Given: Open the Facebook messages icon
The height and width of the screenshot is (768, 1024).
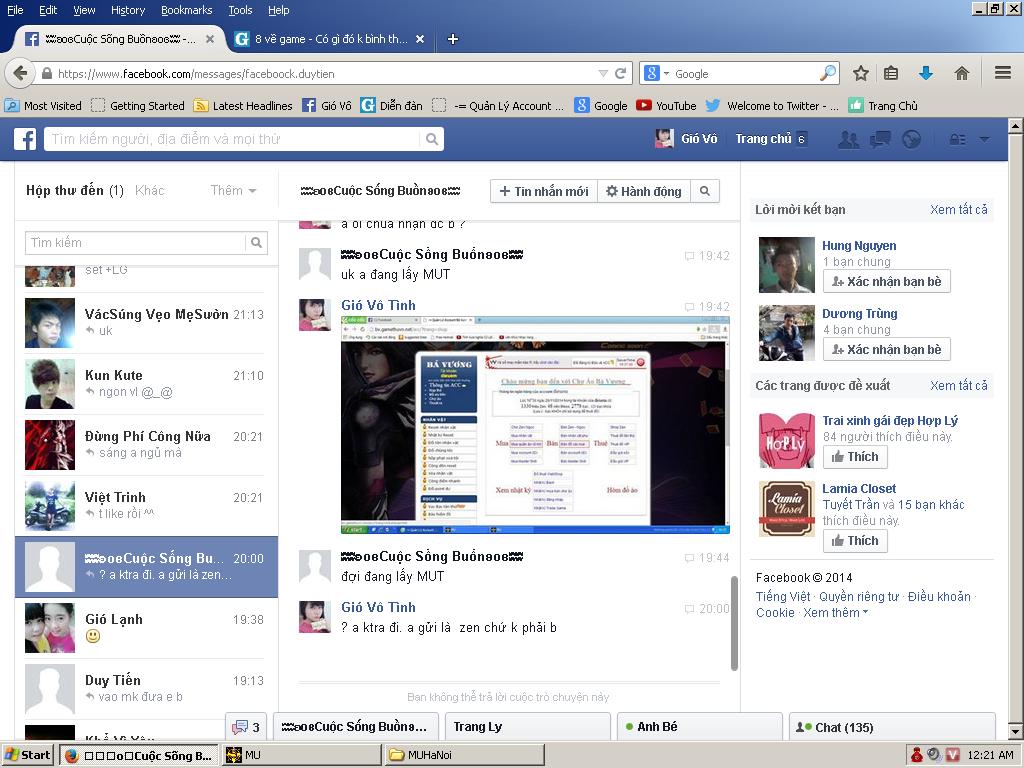Looking at the screenshot, I should coord(880,139).
